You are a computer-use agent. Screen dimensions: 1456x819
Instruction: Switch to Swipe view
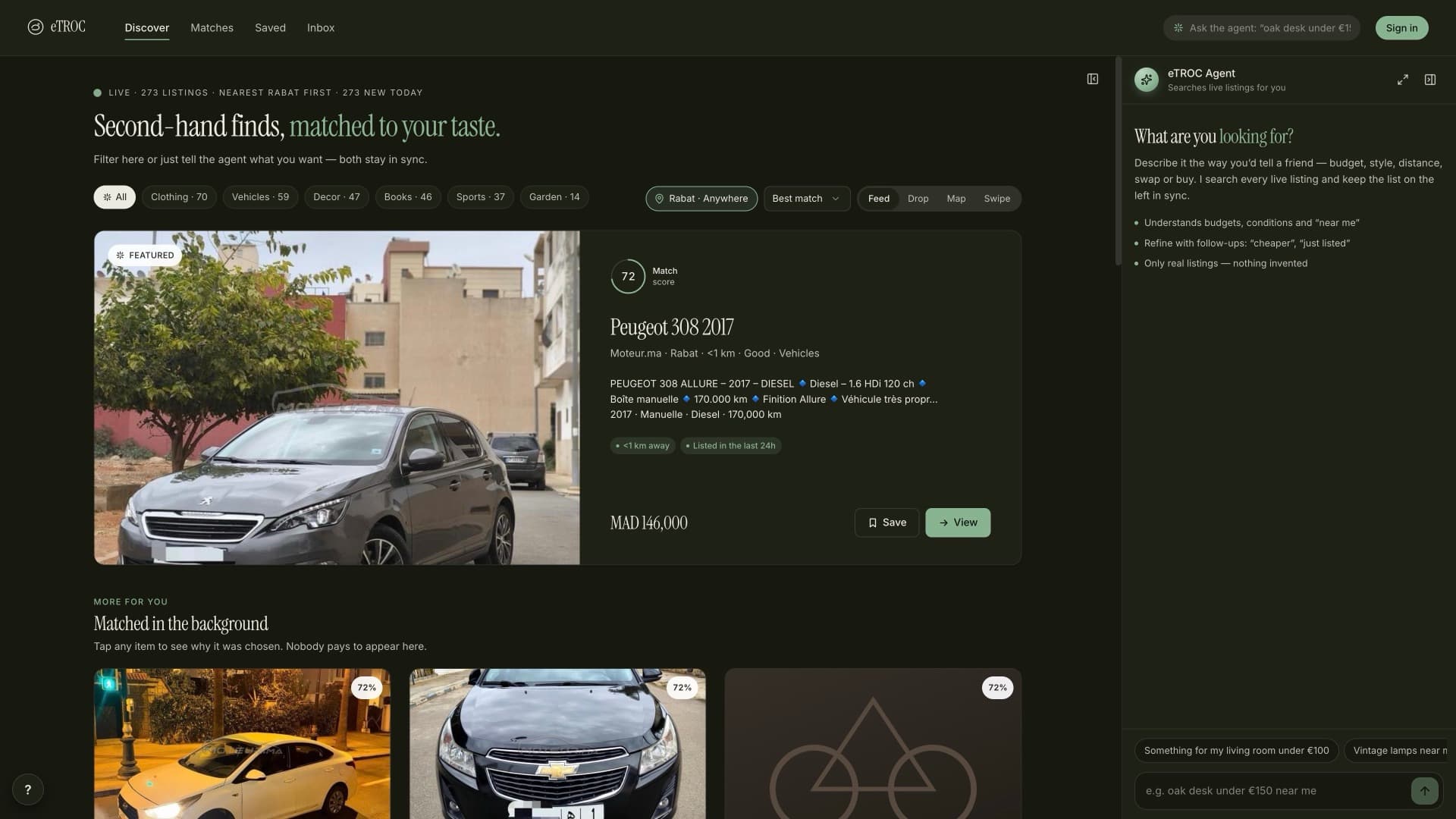pyautogui.click(x=997, y=199)
